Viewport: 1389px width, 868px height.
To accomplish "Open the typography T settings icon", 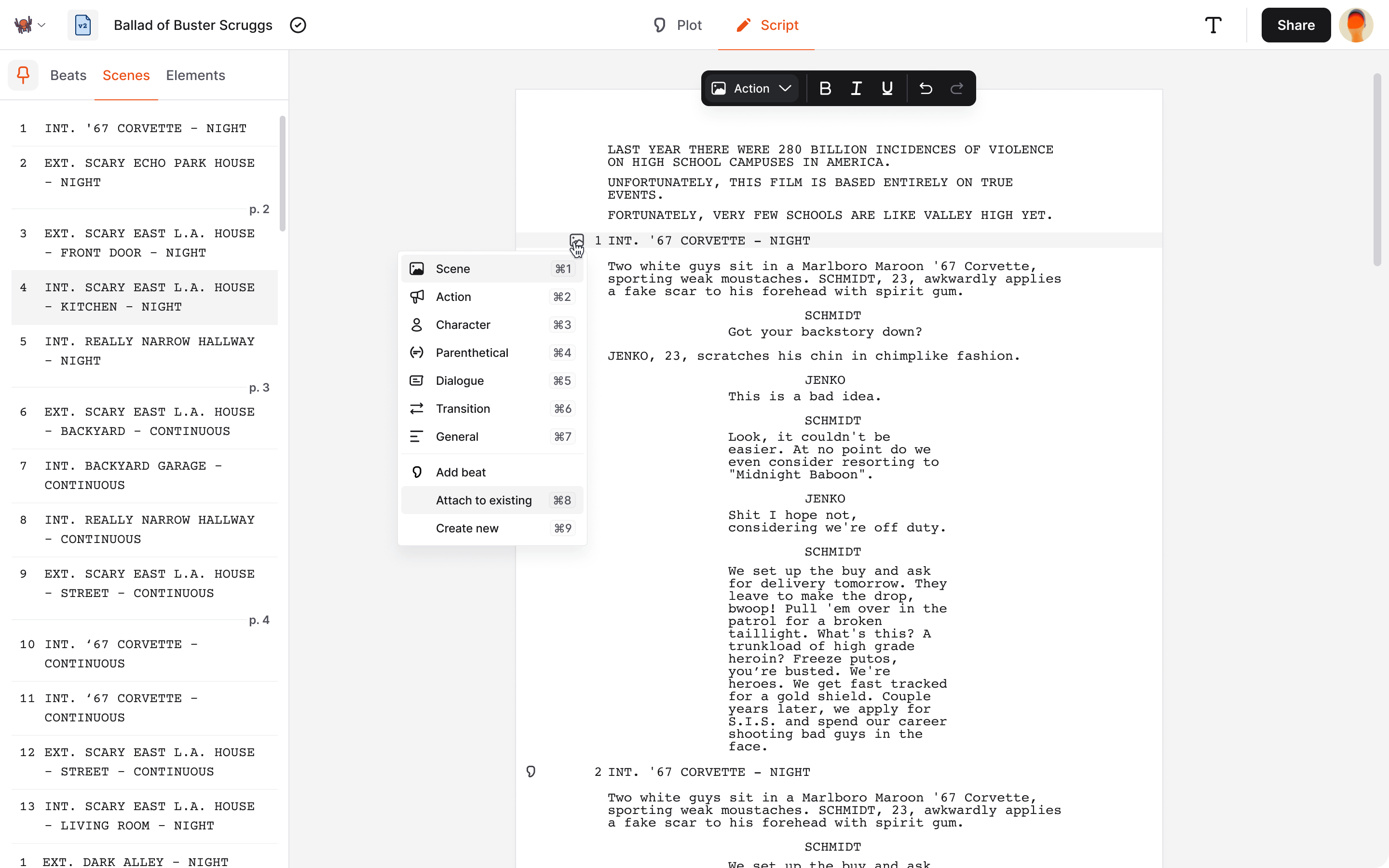I will [x=1213, y=25].
